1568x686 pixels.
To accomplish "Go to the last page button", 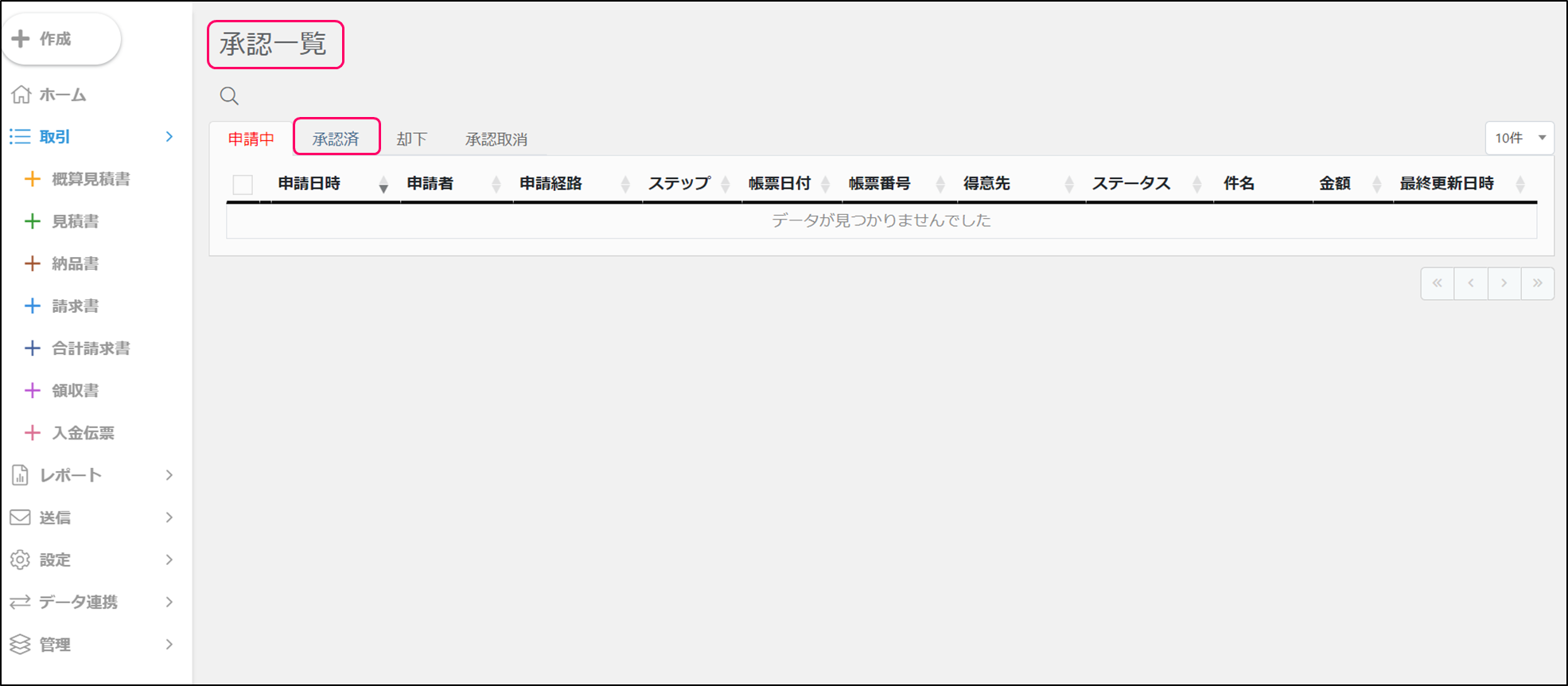I will [1537, 283].
